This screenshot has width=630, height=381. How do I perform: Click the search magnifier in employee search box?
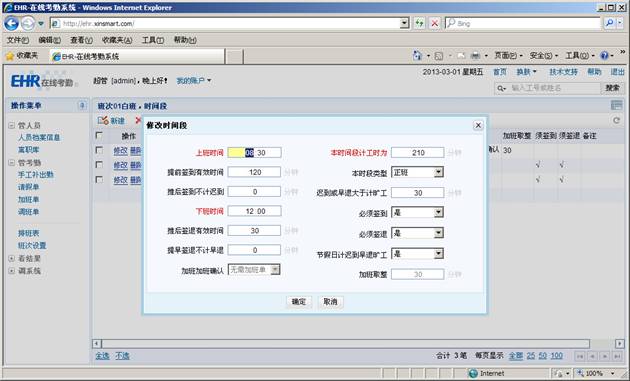coord(501,88)
